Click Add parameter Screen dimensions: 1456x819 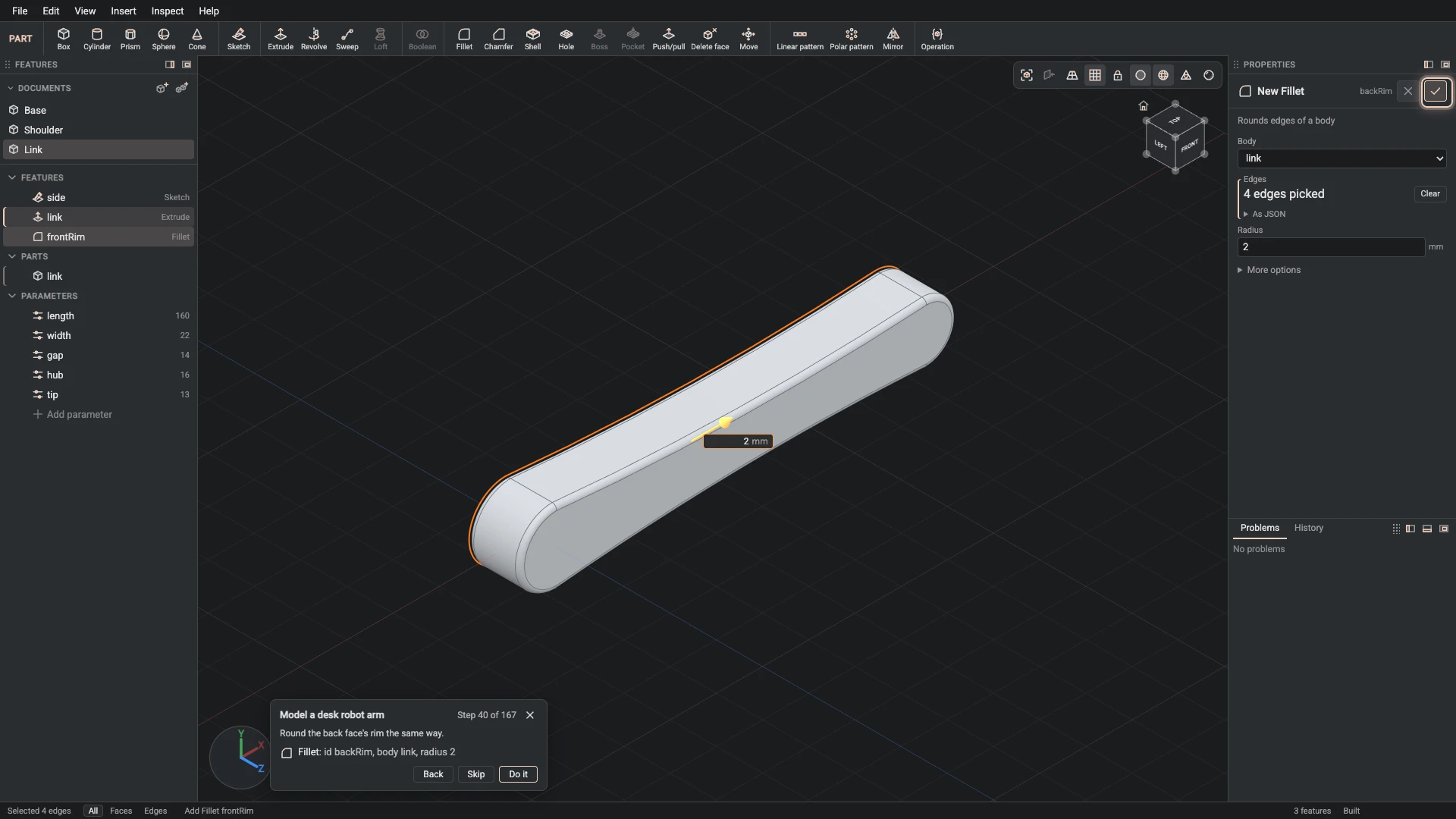pos(73,414)
